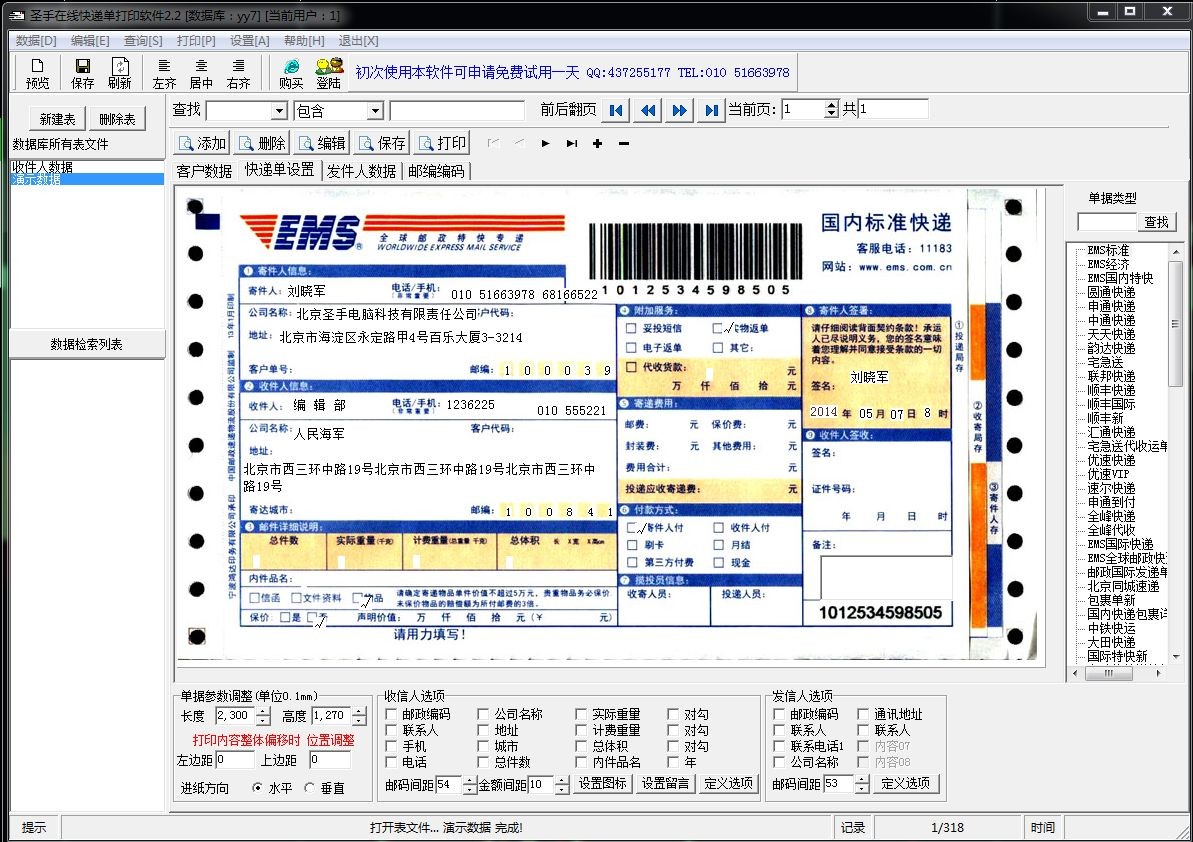This screenshot has height=842, width=1193.
Task: Click the 设置图标 button
Action: 603,783
